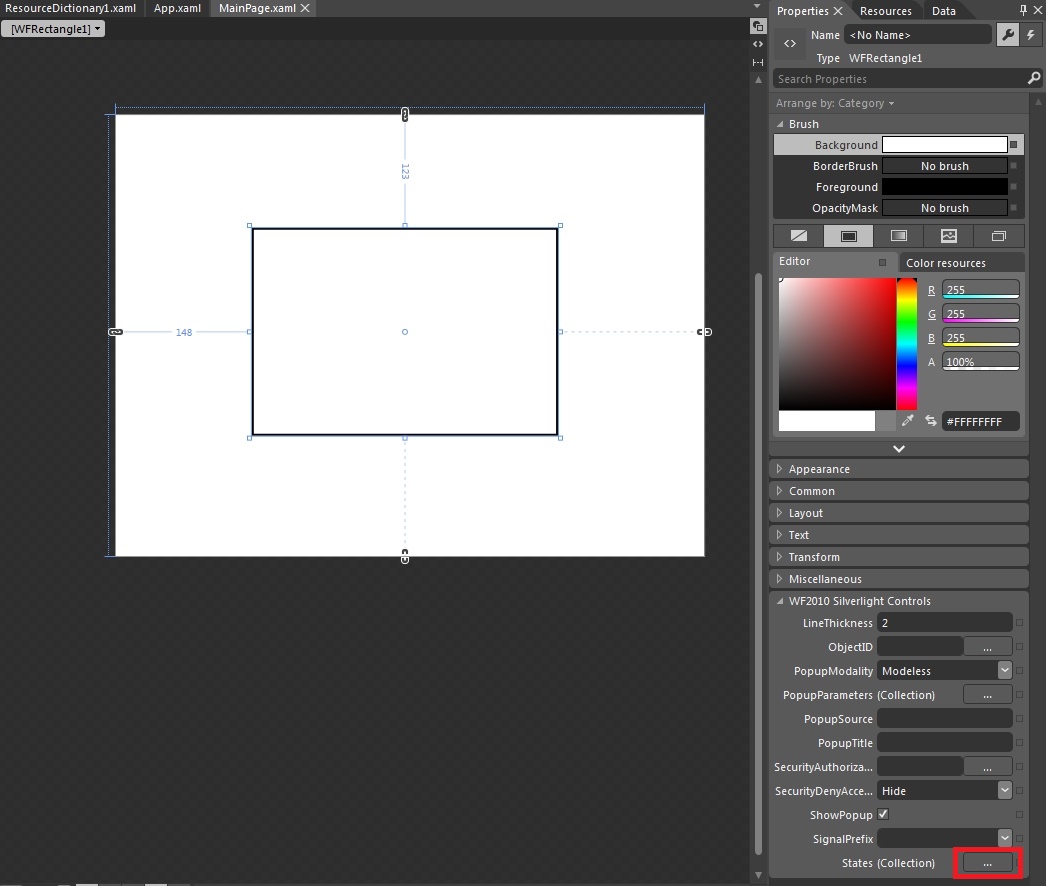This screenshot has height=886, width=1046.
Task: Uncheck the ShowPopup checkbox
Action: pyautogui.click(x=883, y=815)
